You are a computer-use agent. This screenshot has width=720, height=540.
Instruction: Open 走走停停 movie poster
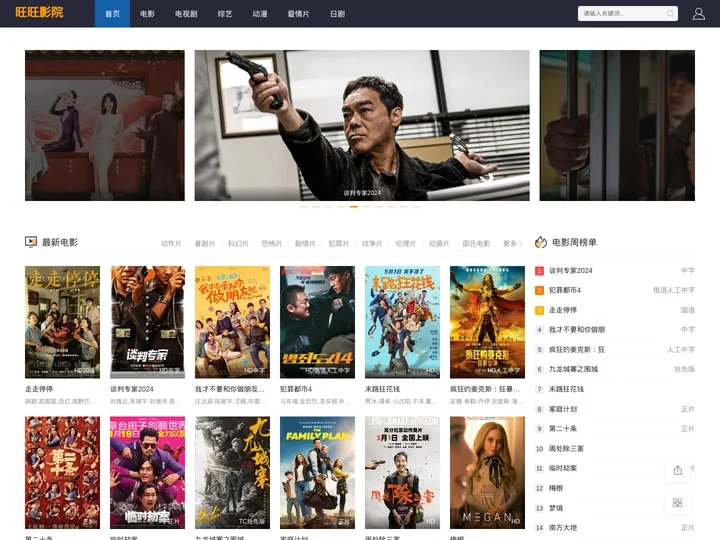pos(62,322)
